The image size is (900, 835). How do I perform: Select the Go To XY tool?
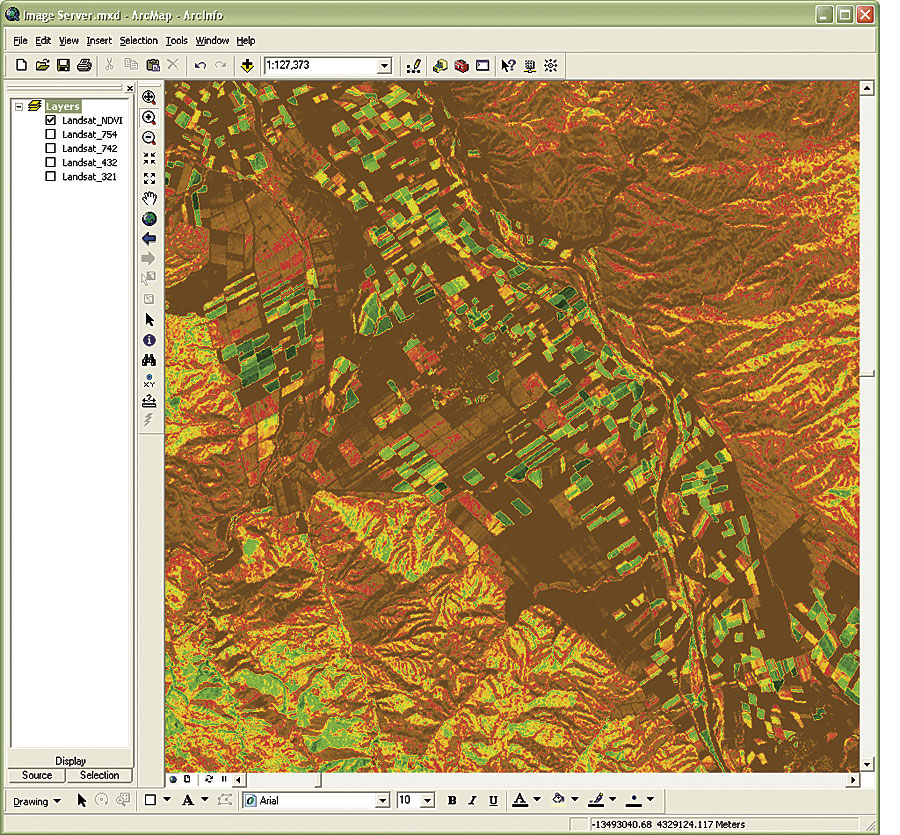point(149,380)
